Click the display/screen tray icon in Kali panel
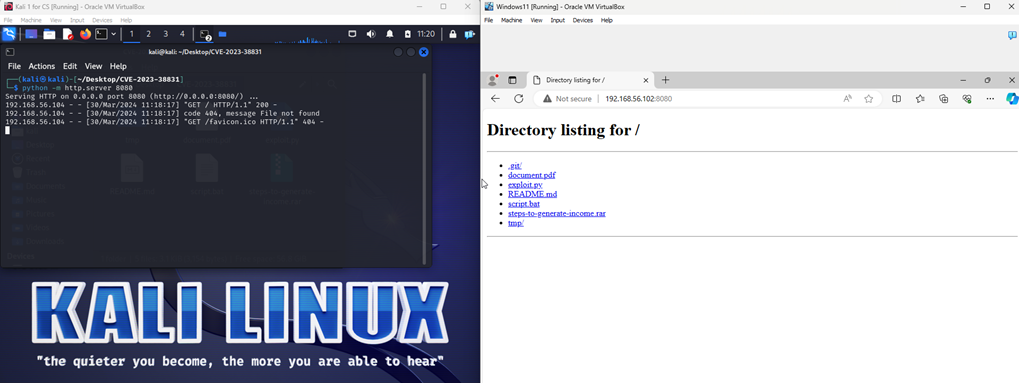This screenshot has width=1019, height=383. [352, 34]
